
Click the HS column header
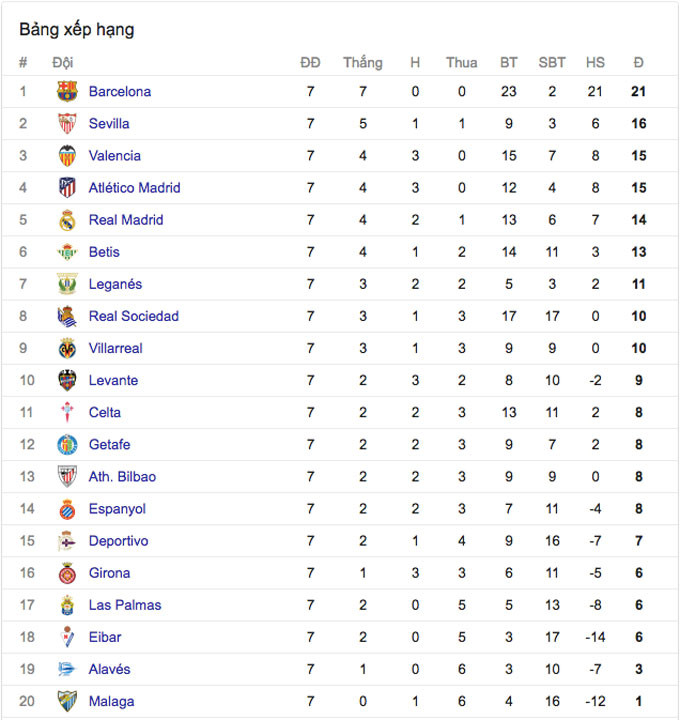[x=595, y=62]
